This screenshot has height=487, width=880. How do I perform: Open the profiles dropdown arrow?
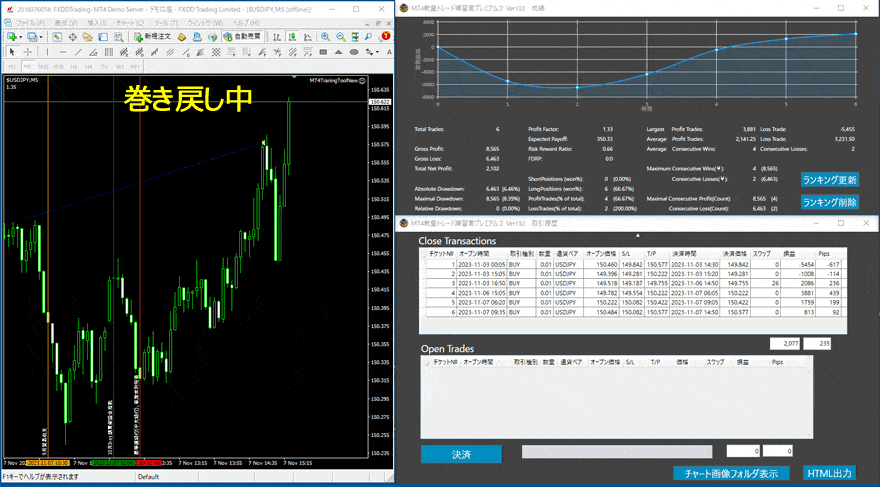42,36
